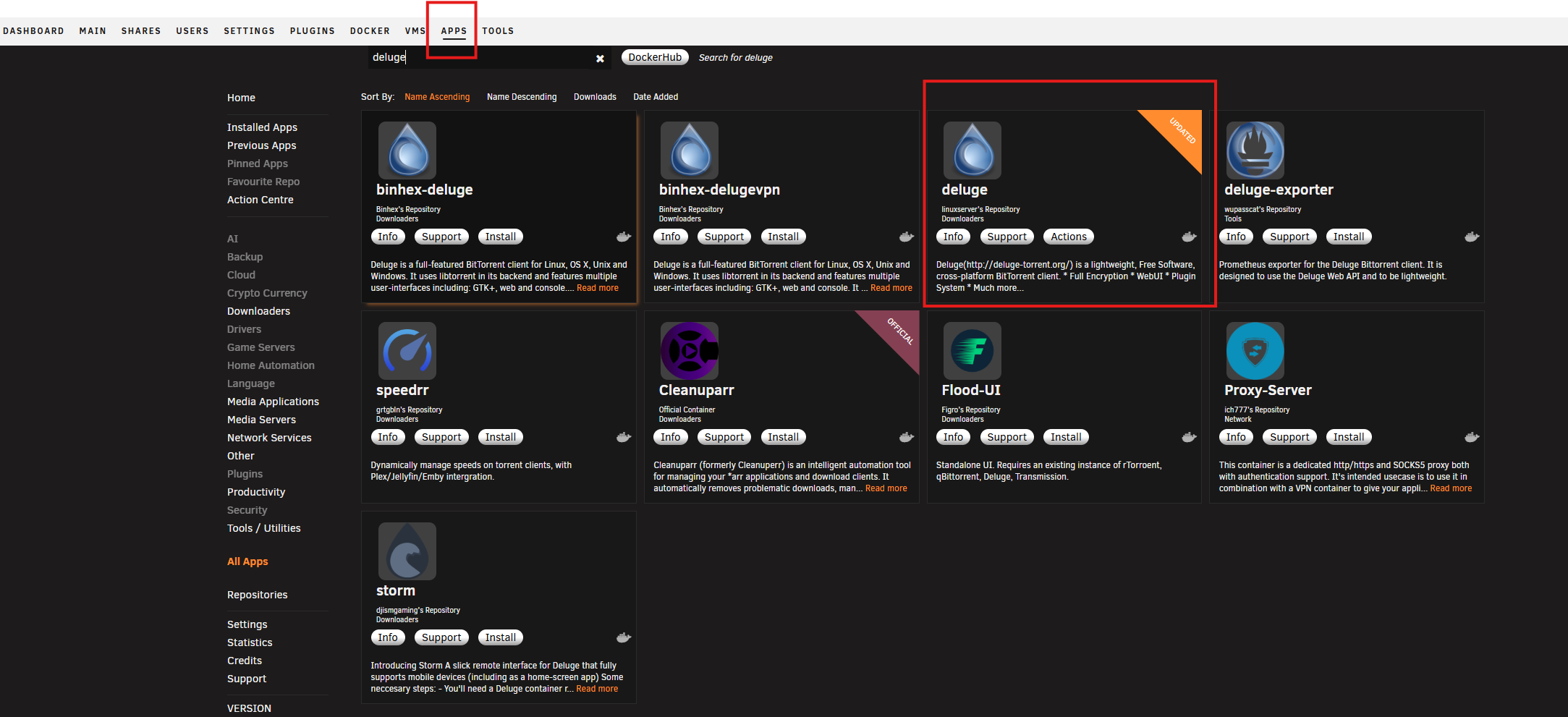Install the storm app
The width and height of the screenshot is (1568, 717).
coord(501,637)
